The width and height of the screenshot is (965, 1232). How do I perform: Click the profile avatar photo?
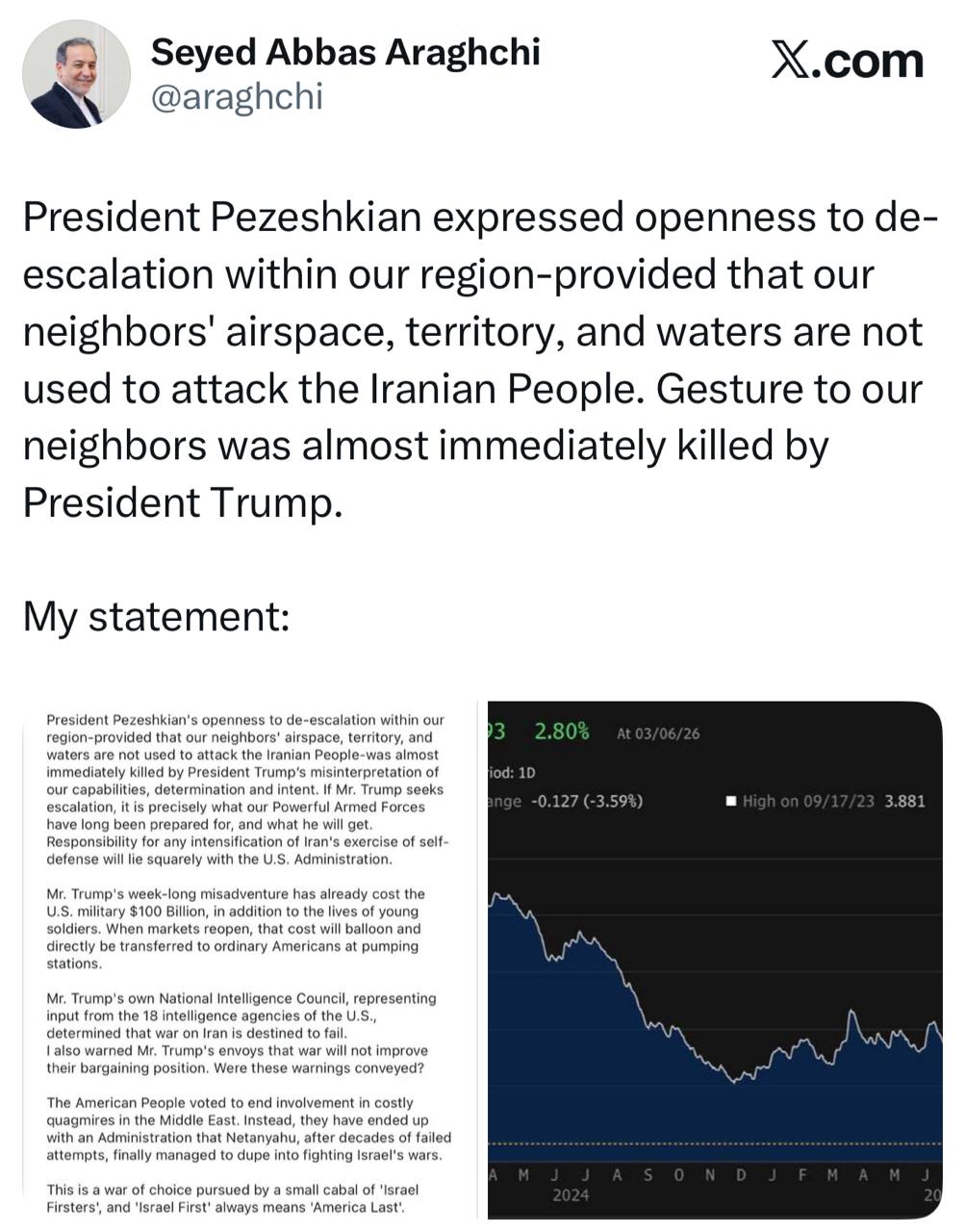click(76, 74)
